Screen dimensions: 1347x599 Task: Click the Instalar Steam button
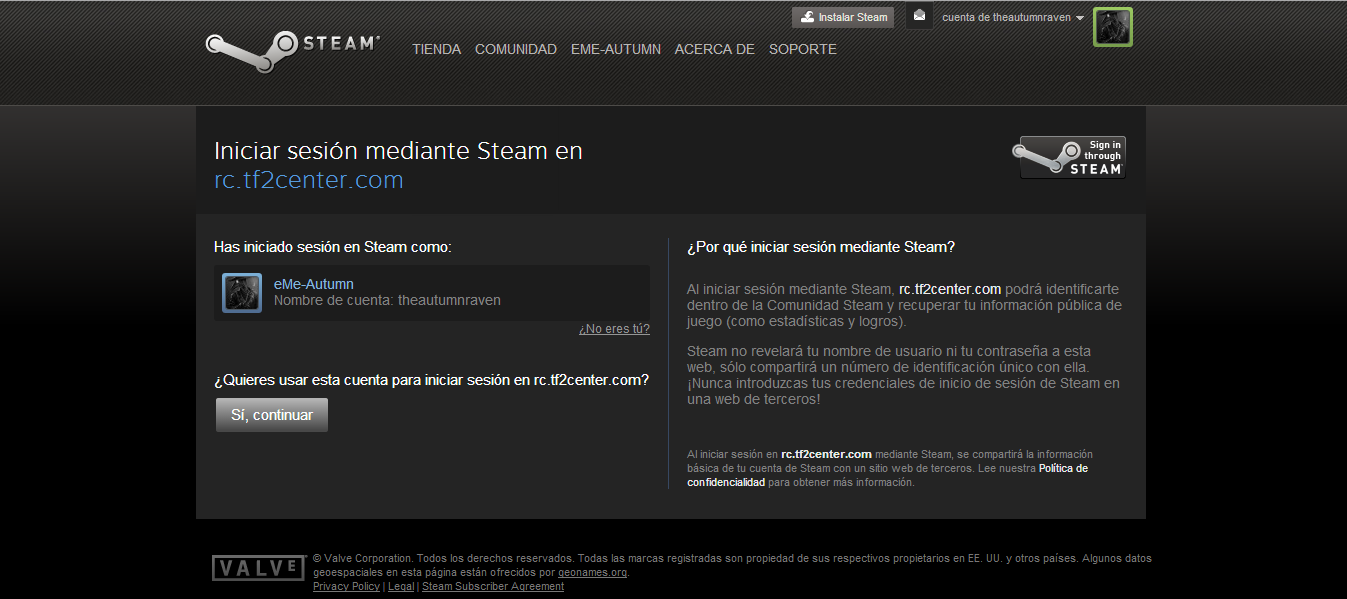(843, 17)
